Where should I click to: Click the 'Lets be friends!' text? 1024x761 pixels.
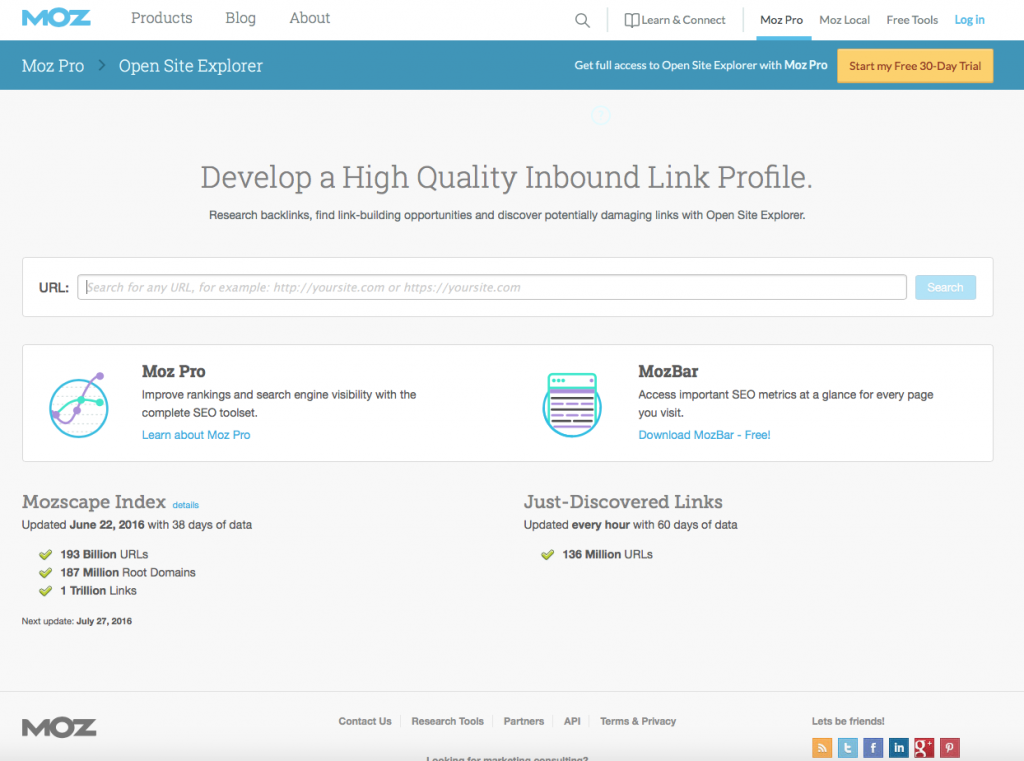(x=848, y=721)
